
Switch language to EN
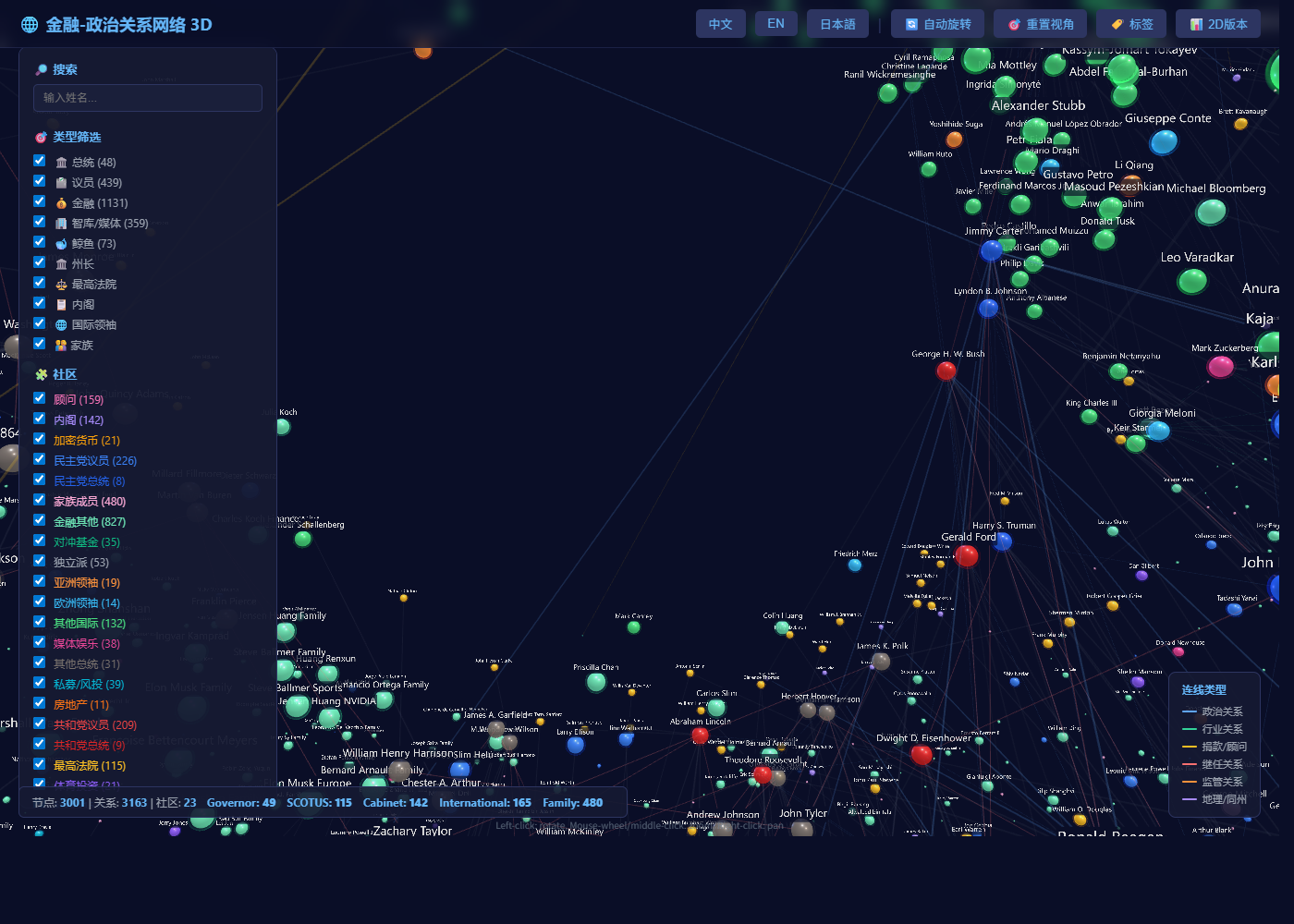pyautogui.click(x=776, y=23)
